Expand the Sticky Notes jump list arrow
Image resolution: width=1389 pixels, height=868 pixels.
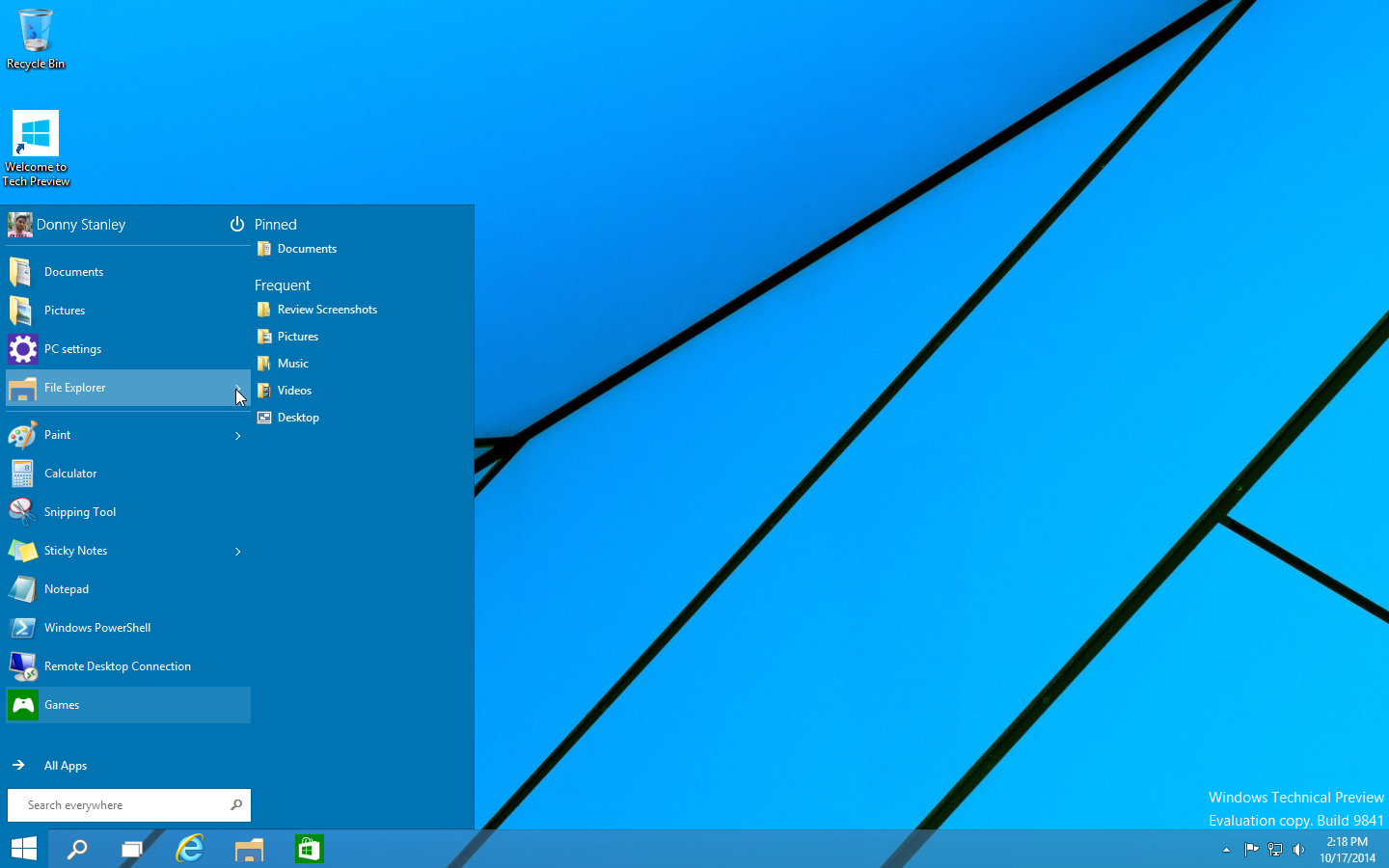(x=237, y=552)
